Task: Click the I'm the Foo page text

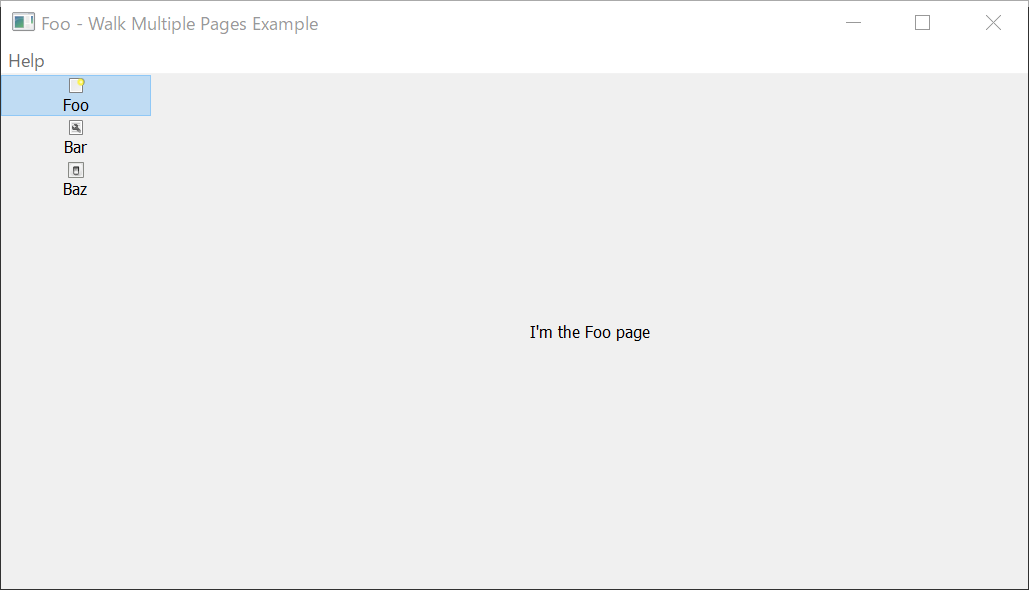Action: (x=590, y=332)
